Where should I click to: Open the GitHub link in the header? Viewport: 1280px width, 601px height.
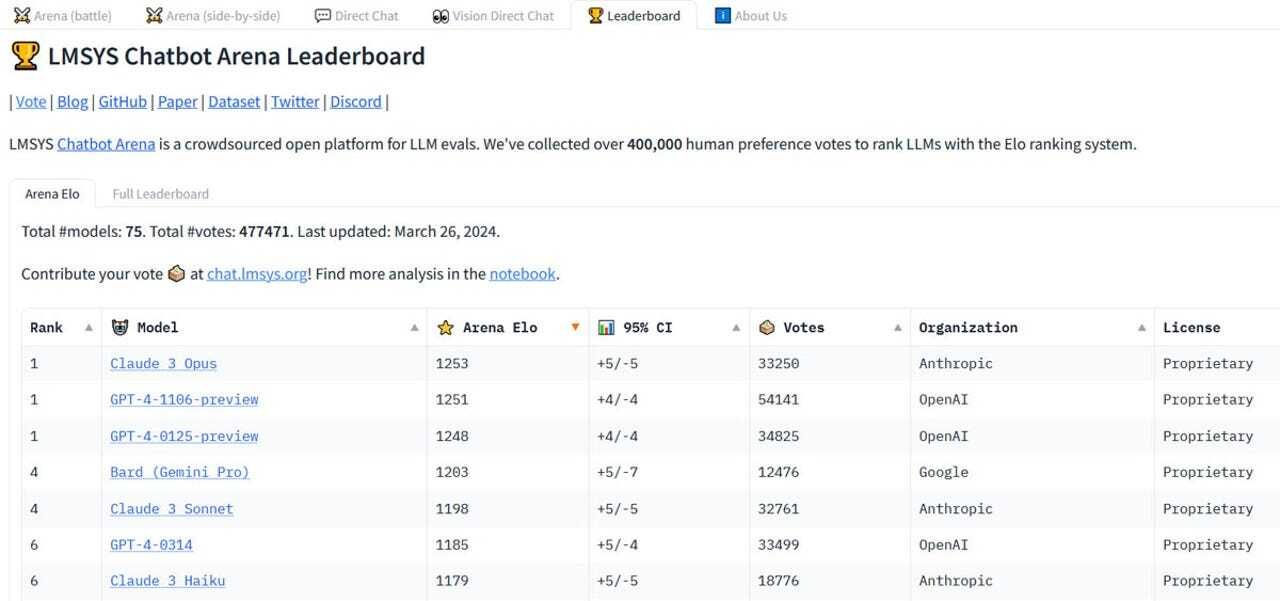tap(122, 102)
